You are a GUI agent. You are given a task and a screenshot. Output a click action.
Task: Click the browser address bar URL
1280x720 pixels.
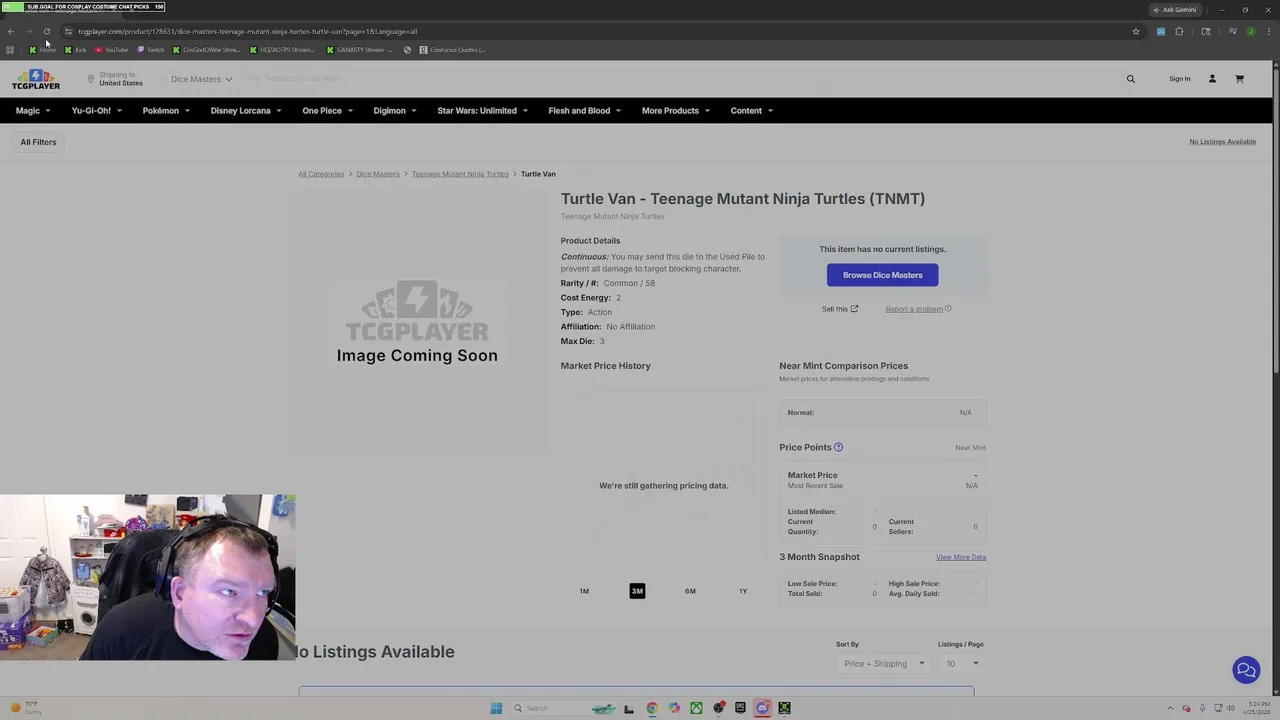(x=248, y=31)
